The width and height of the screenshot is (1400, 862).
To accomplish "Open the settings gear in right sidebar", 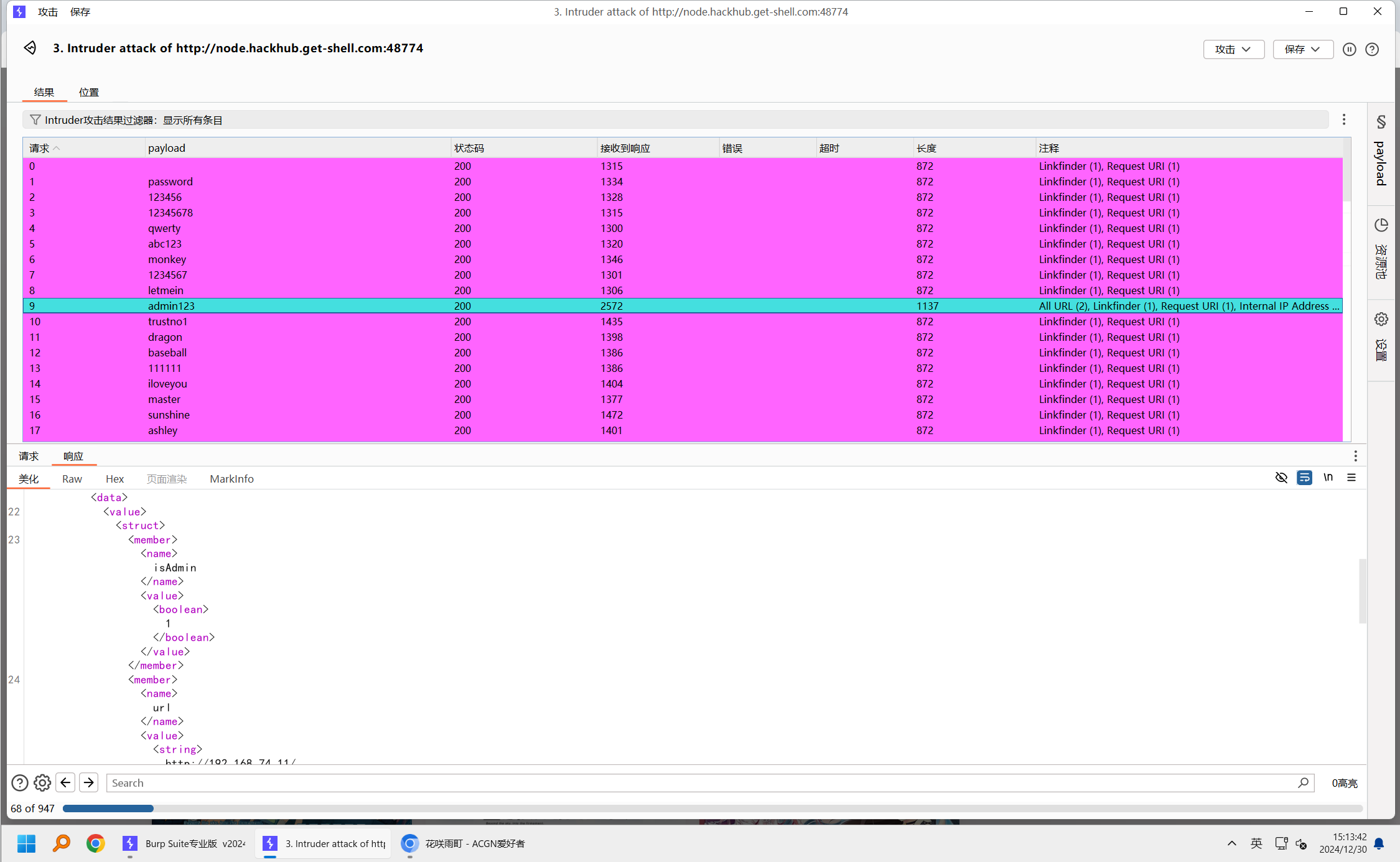I will click(1381, 319).
